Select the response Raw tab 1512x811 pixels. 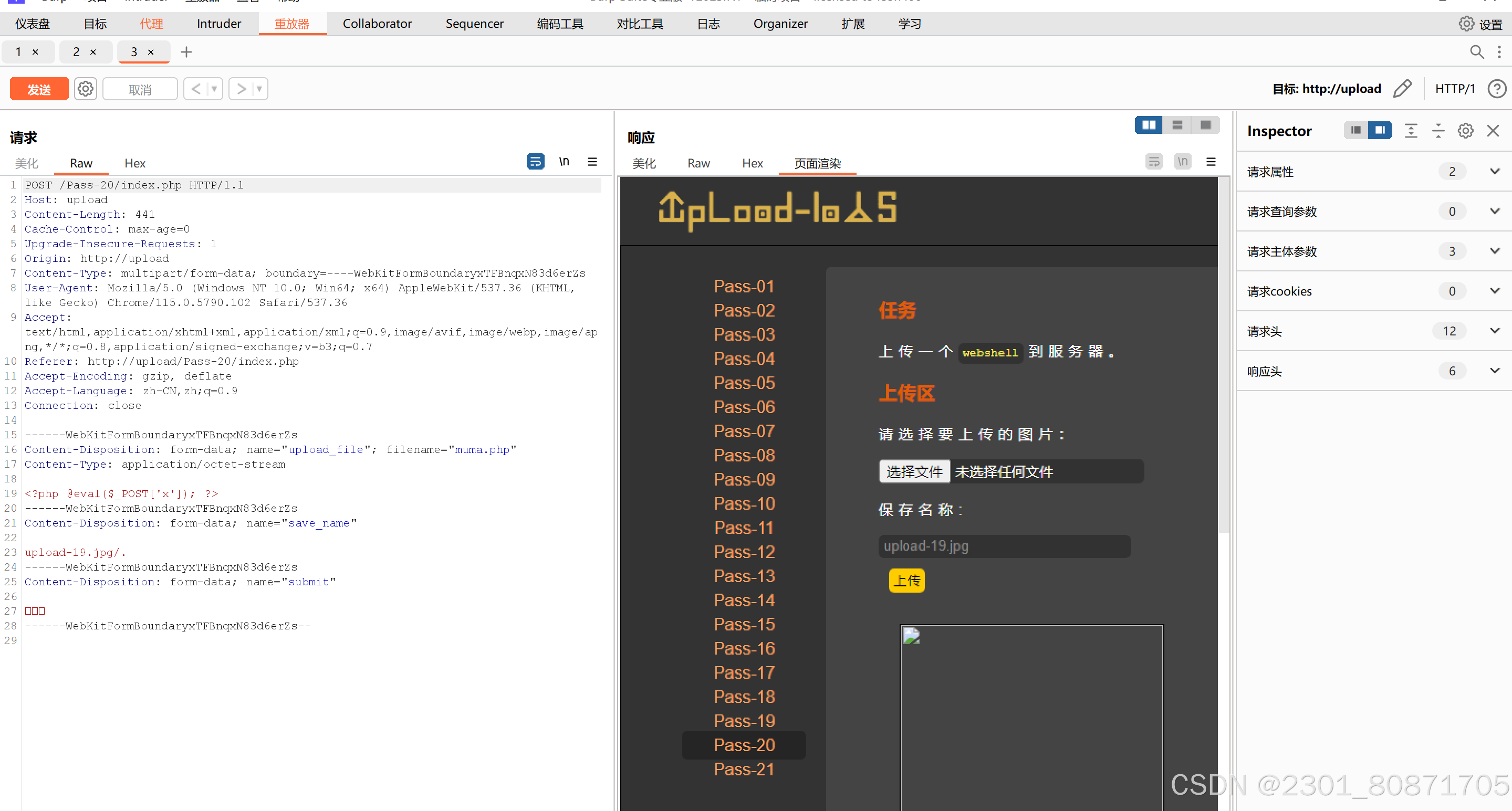pyautogui.click(x=698, y=164)
